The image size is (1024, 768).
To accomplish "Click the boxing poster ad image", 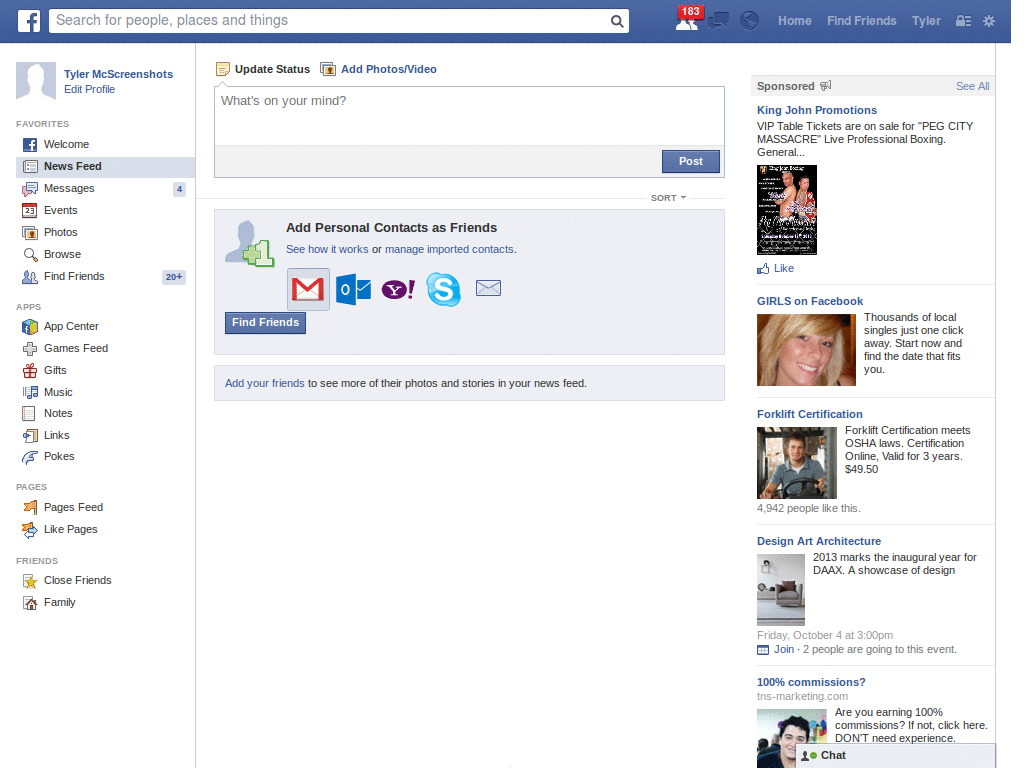I will [x=786, y=210].
